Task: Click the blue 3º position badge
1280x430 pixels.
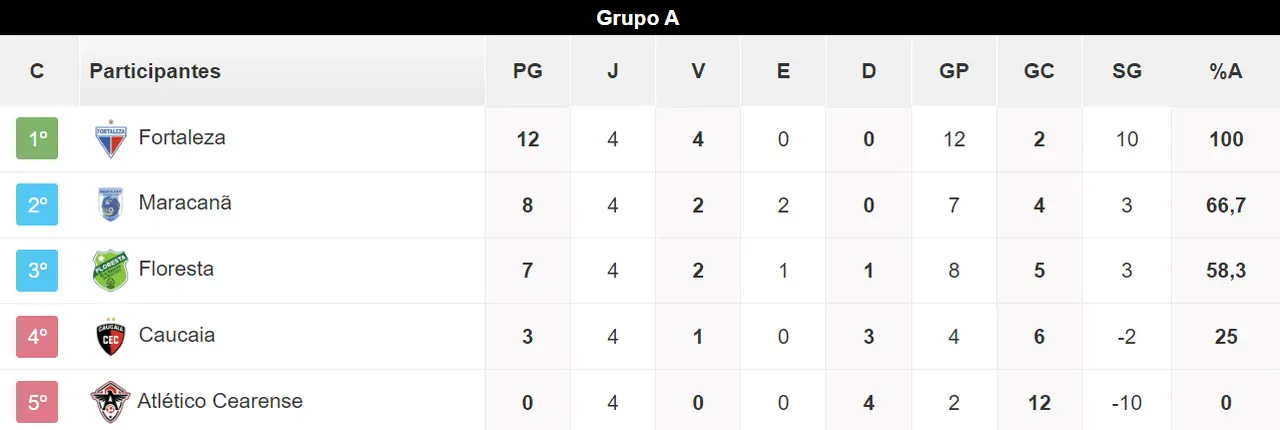Action: tap(38, 270)
